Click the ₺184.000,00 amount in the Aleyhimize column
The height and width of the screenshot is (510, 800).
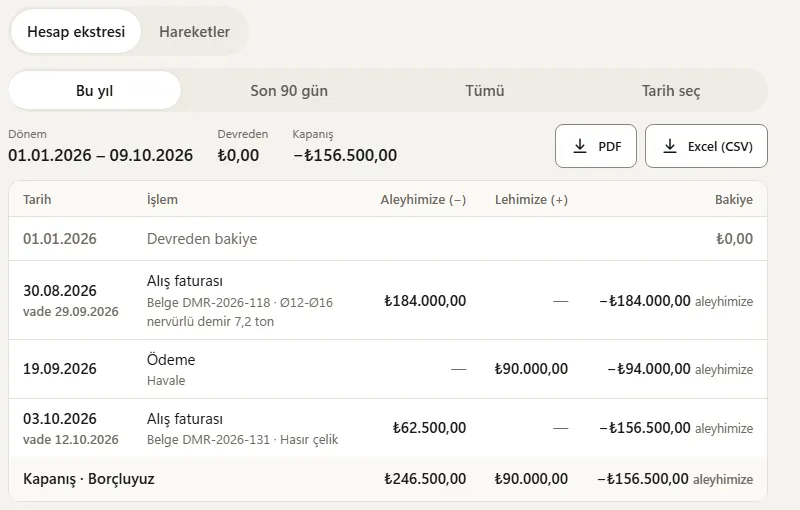425,301
